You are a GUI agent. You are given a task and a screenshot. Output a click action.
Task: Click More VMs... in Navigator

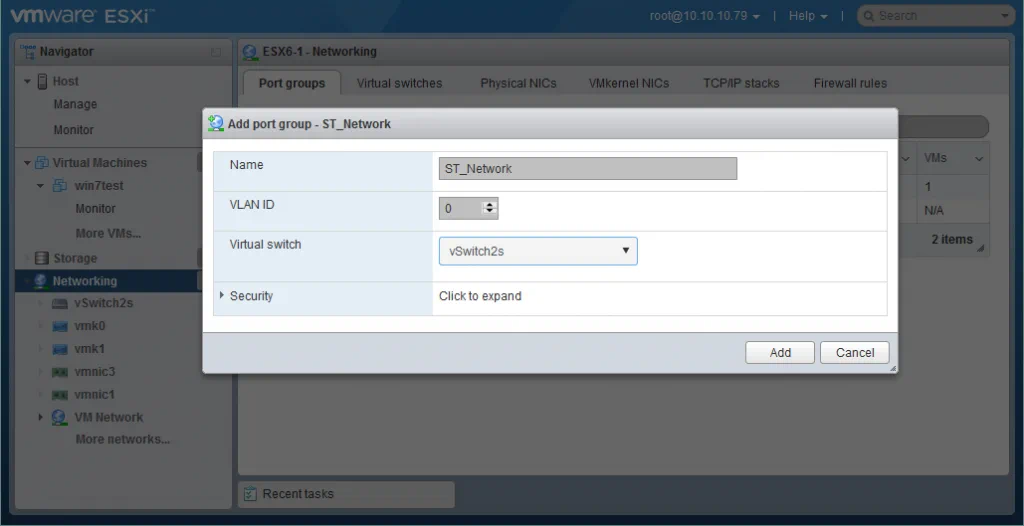(108, 233)
